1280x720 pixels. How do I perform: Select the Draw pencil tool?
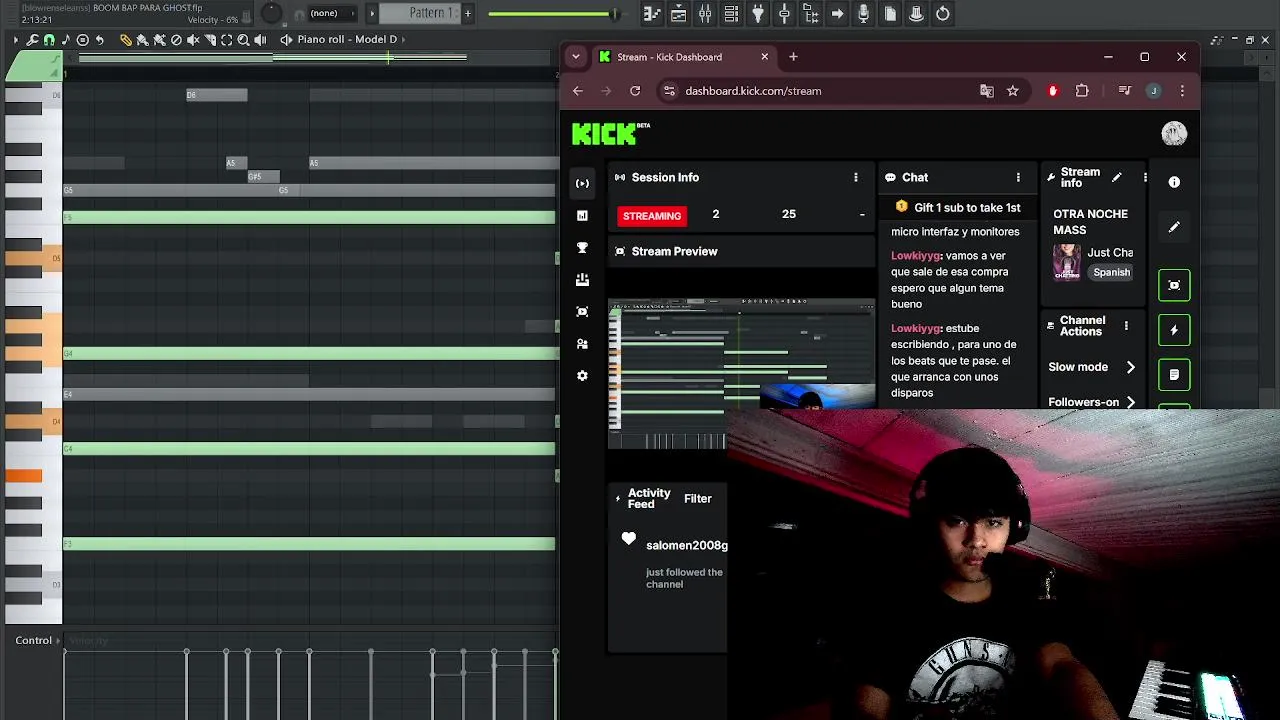coord(126,40)
